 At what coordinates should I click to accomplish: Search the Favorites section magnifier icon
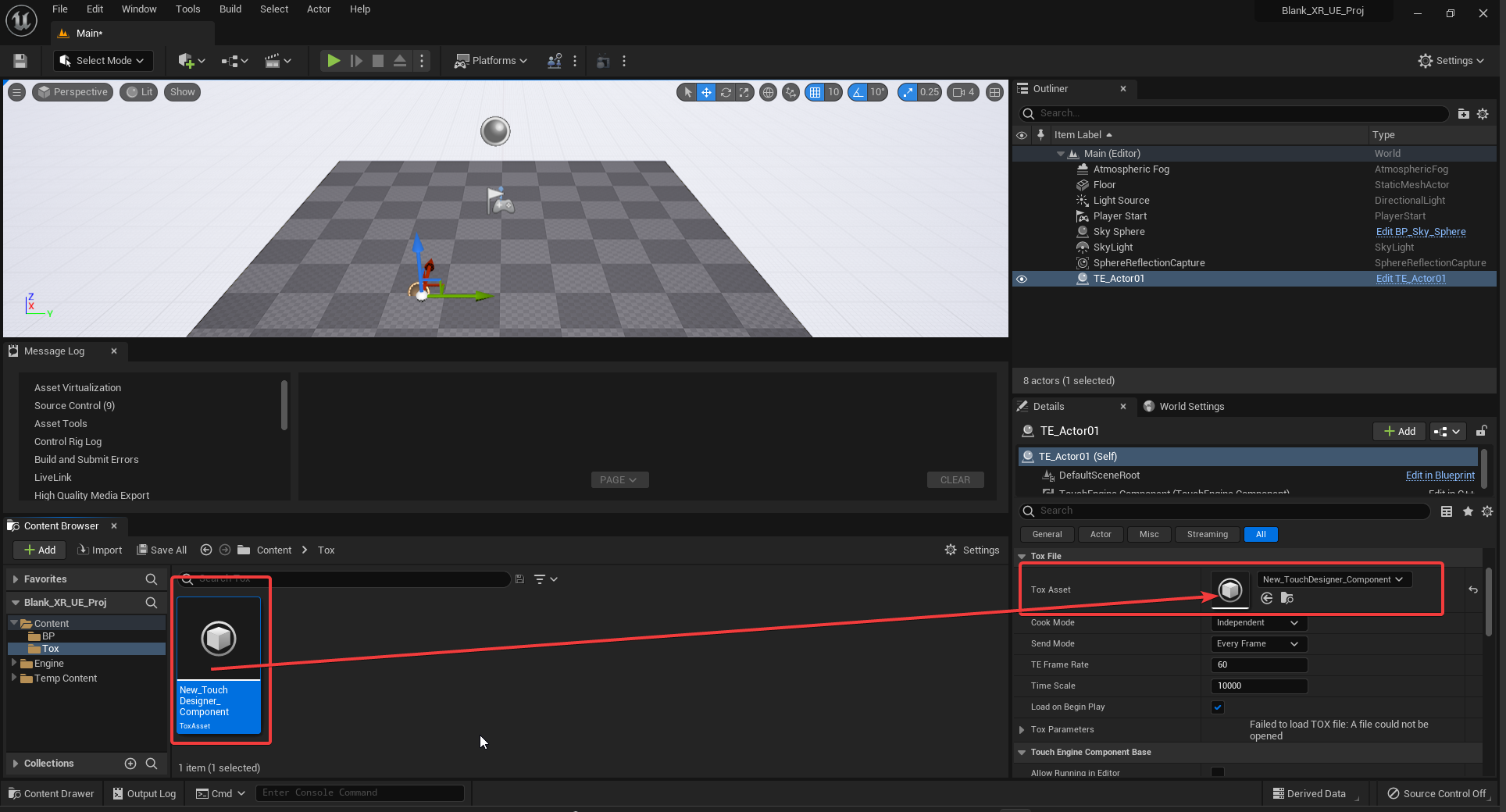pos(152,579)
